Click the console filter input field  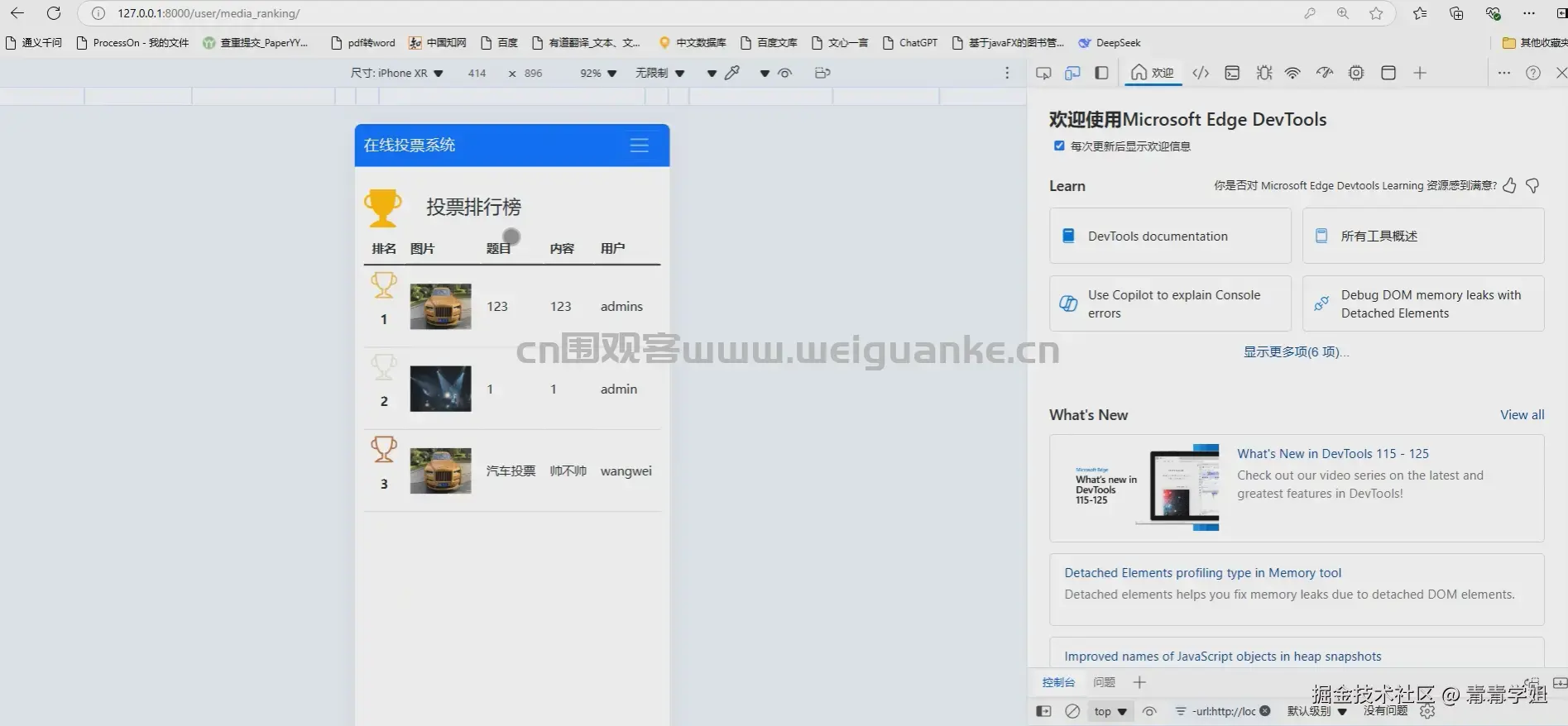1223,711
